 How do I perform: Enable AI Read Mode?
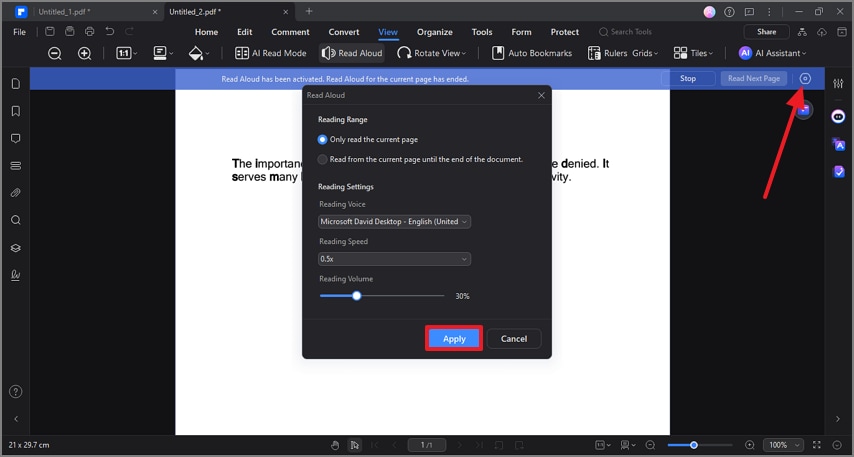point(271,53)
